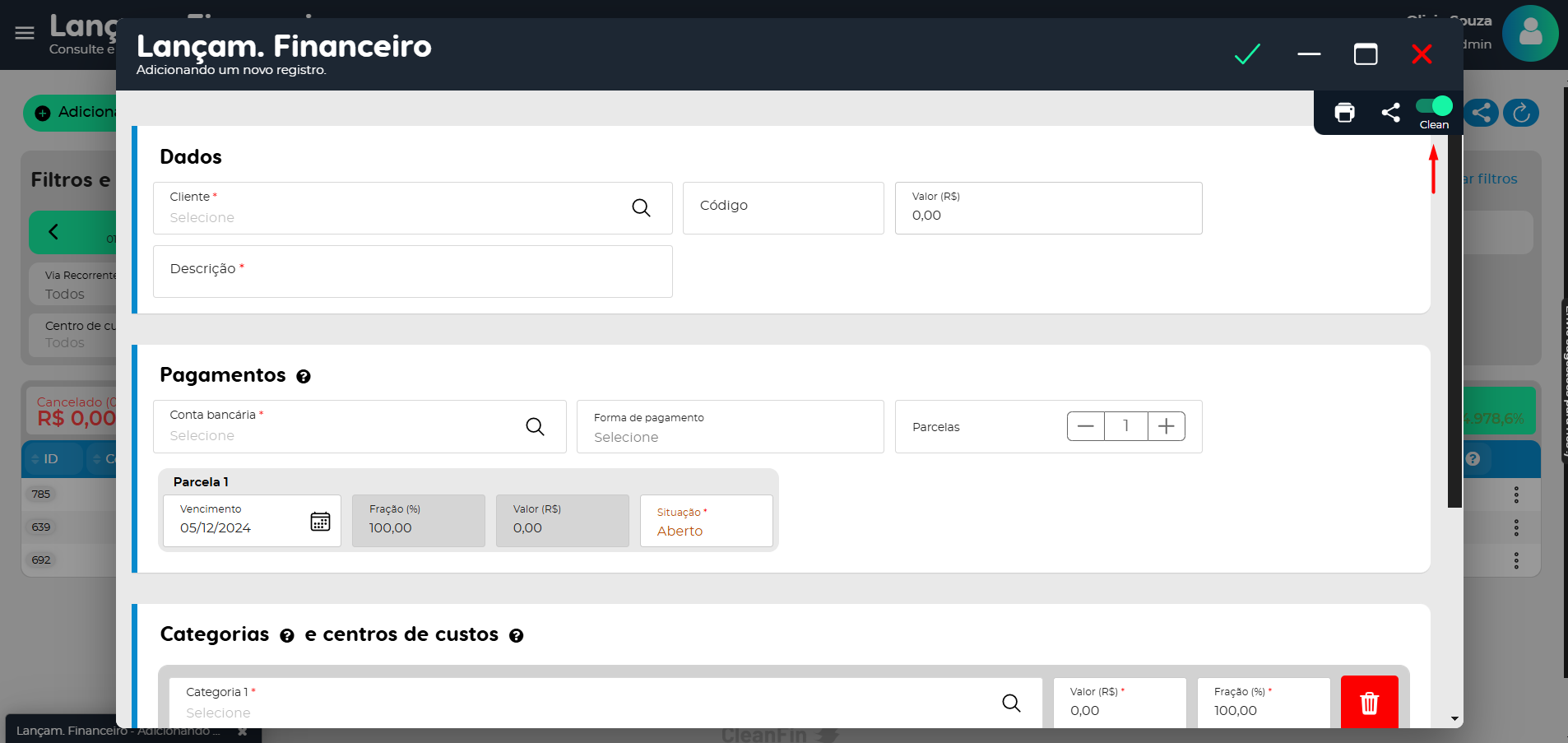
Task: Click help icon beside centros de custos
Action: 516,636
